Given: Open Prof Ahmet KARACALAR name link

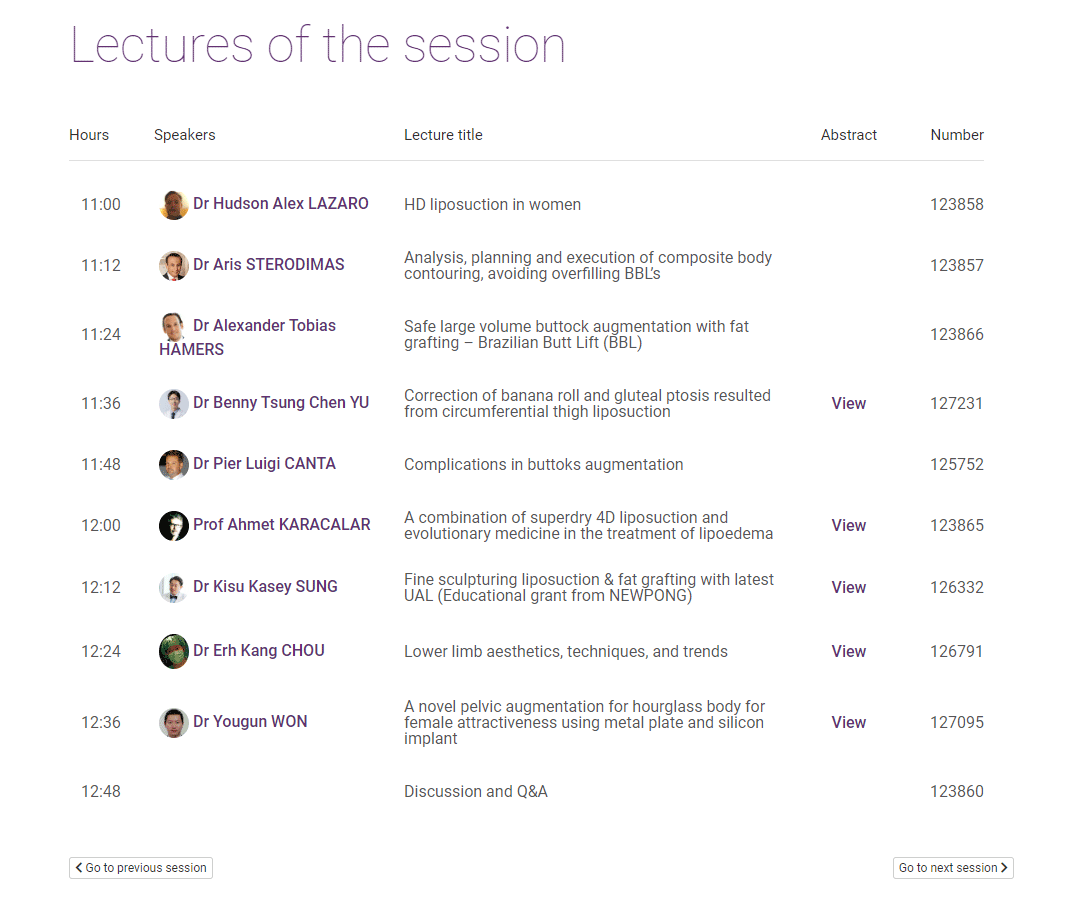Looking at the screenshot, I should (x=282, y=525).
